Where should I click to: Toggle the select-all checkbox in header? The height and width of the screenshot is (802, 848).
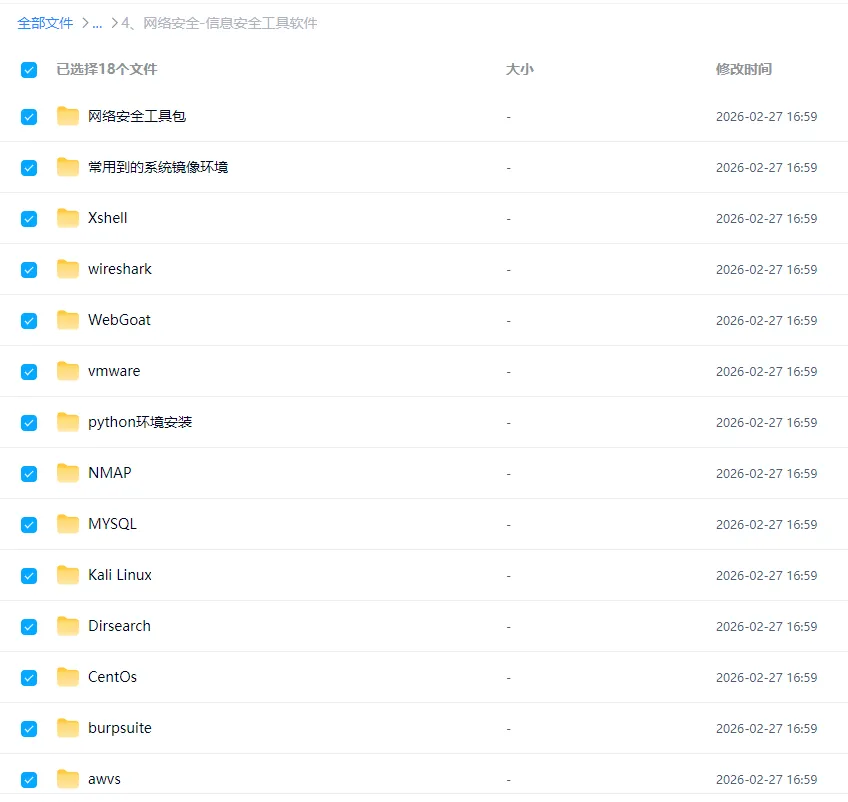tap(29, 70)
